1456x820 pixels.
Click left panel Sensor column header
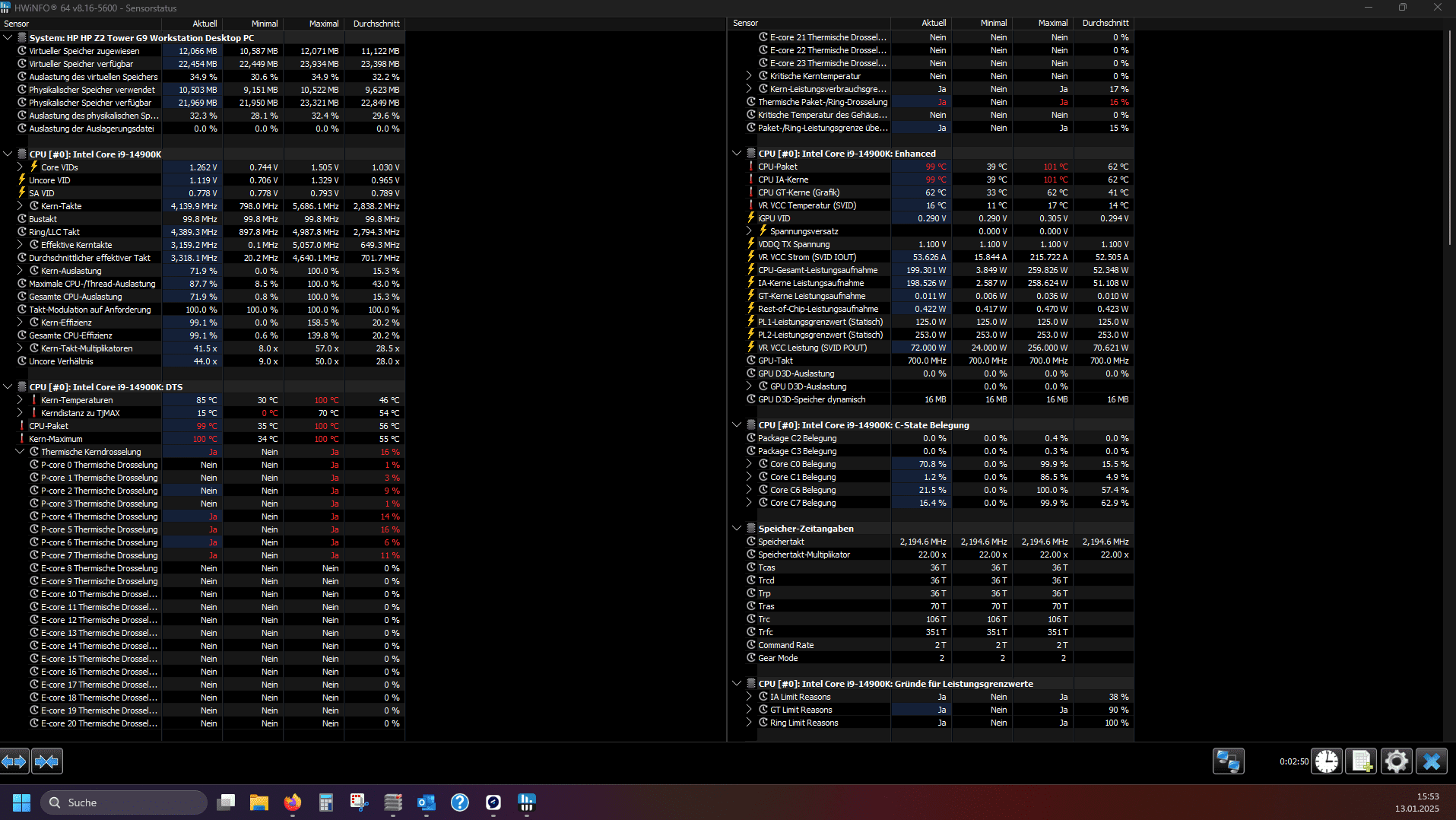[81, 24]
